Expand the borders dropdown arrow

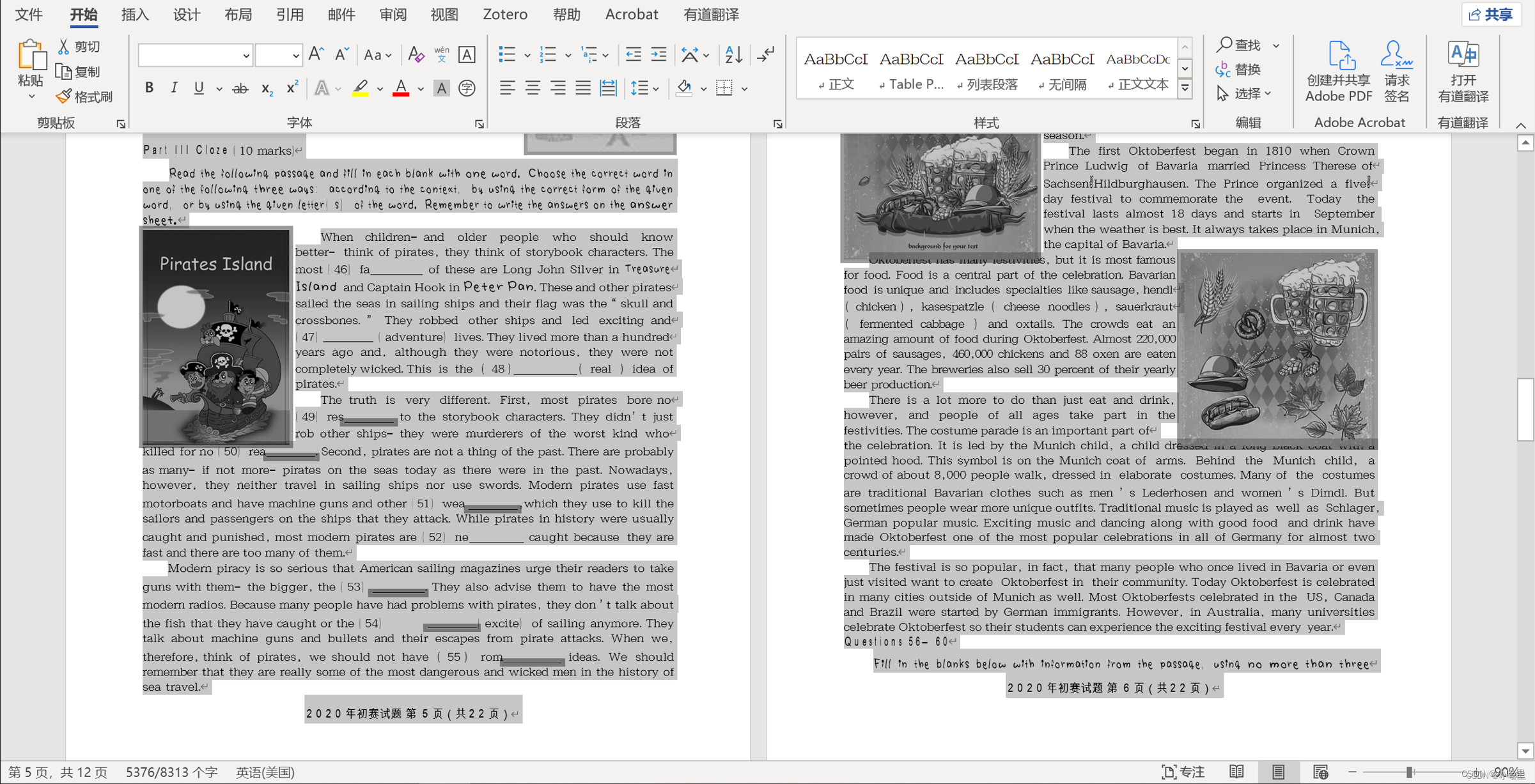click(745, 89)
